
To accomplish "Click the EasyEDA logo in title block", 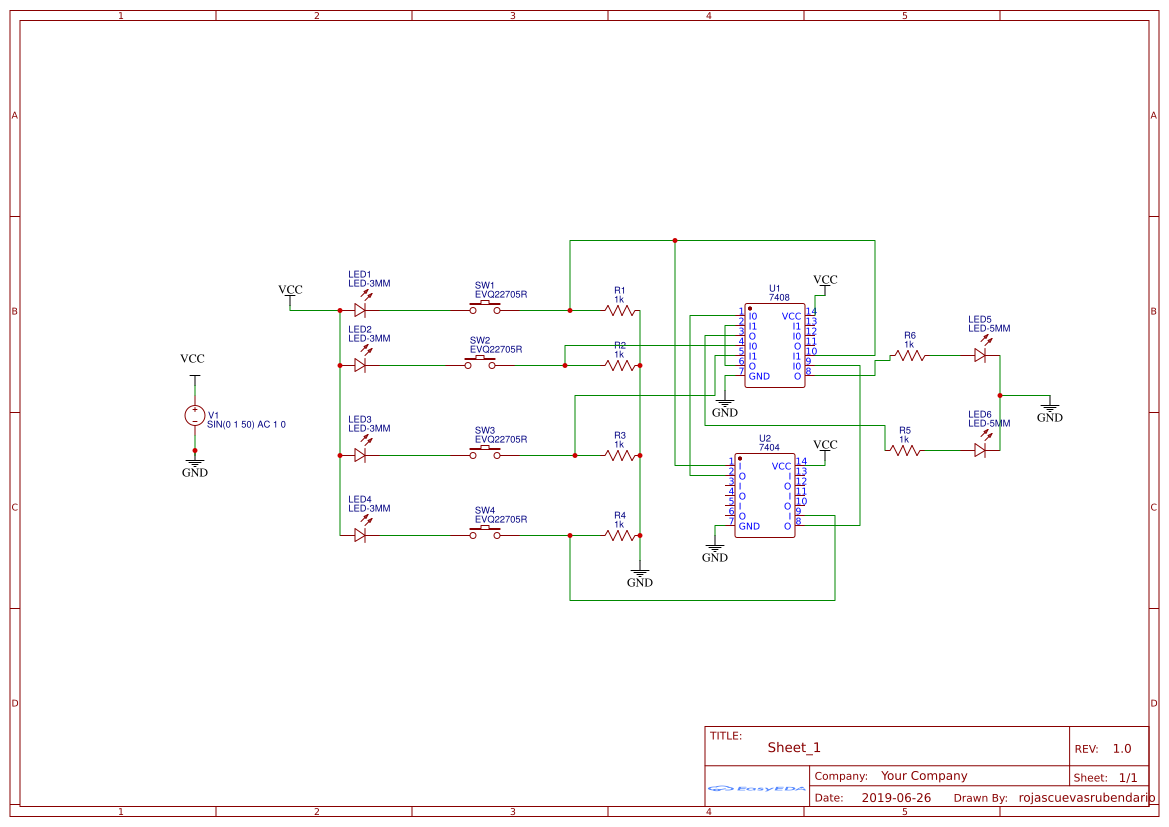I will 756,788.
